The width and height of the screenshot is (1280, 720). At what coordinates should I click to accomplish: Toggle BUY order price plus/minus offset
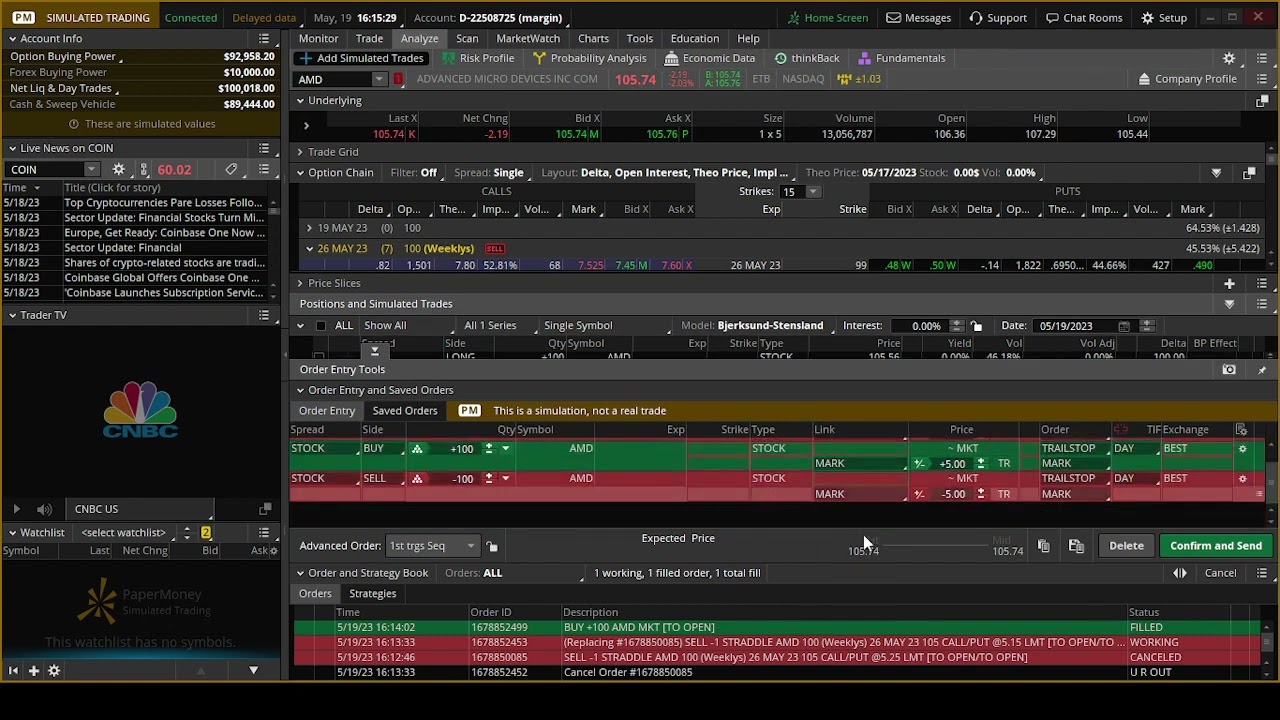(919, 464)
